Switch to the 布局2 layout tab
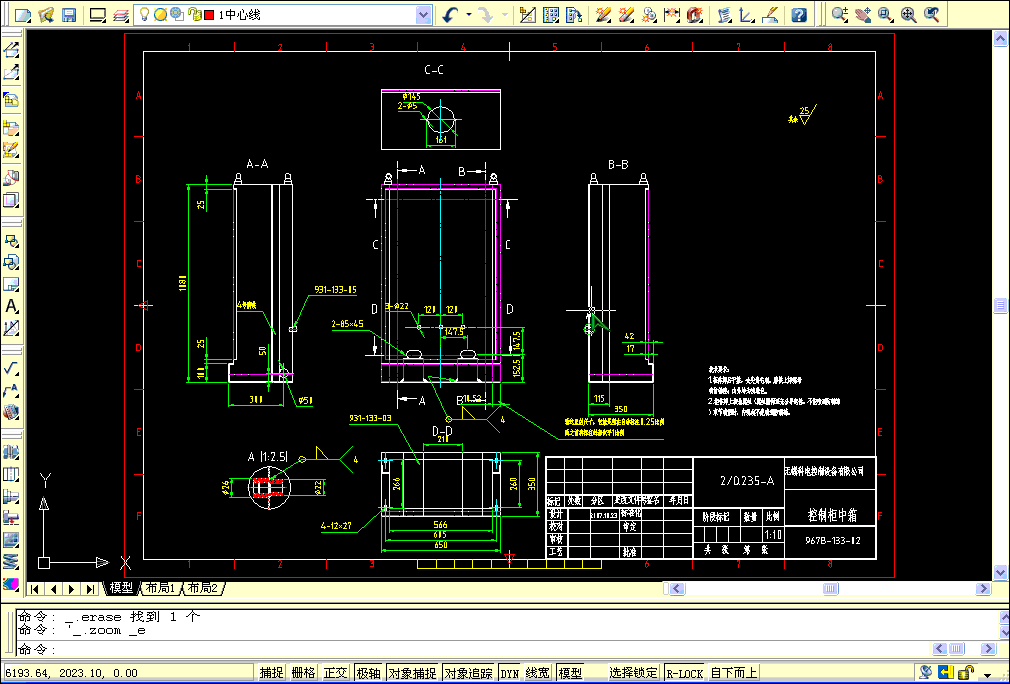 [202, 587]
